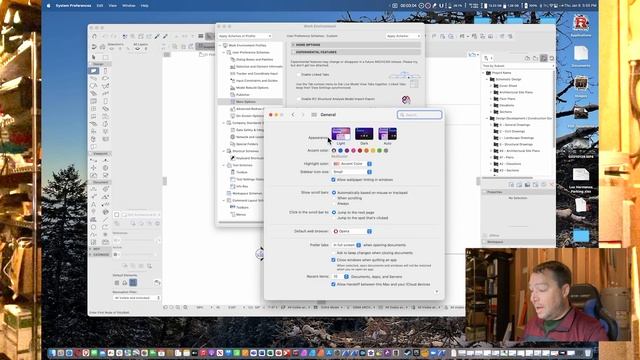
Task: Open the Prefer tabs dropdown
Action: tap(347, 245)
